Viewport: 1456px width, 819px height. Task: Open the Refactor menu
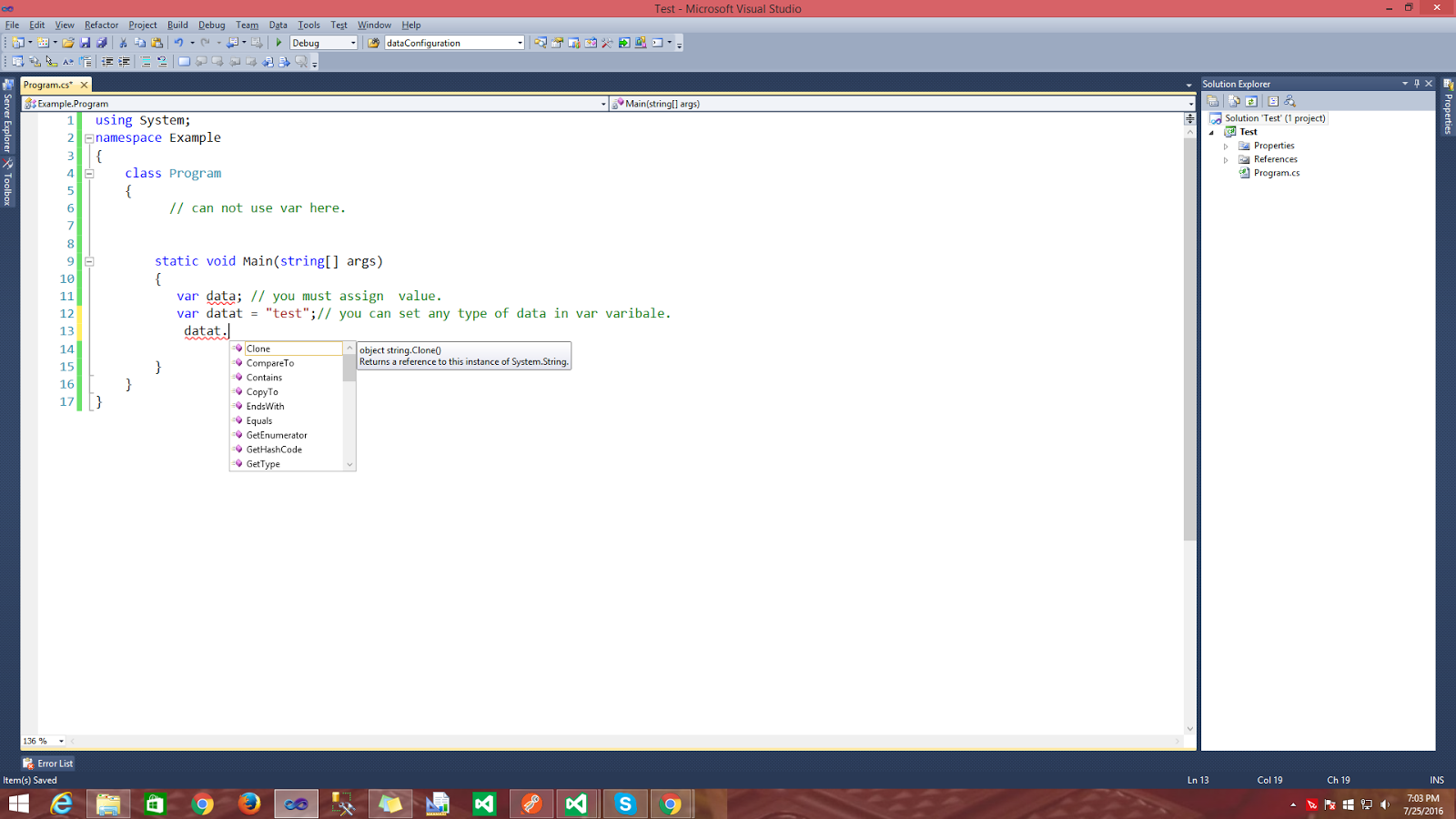click(100, 25)
